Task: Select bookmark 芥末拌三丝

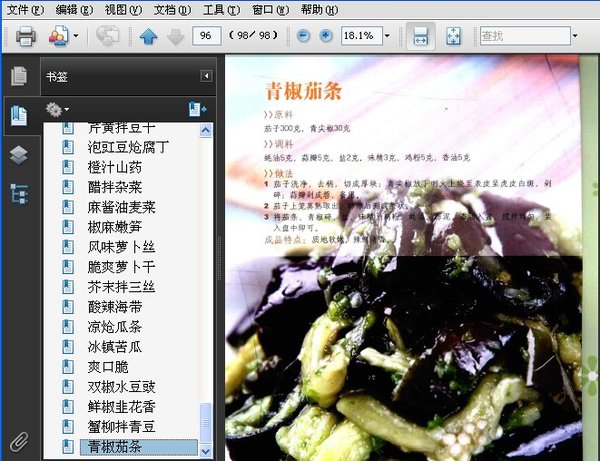Action: click(x=121, y=287)
